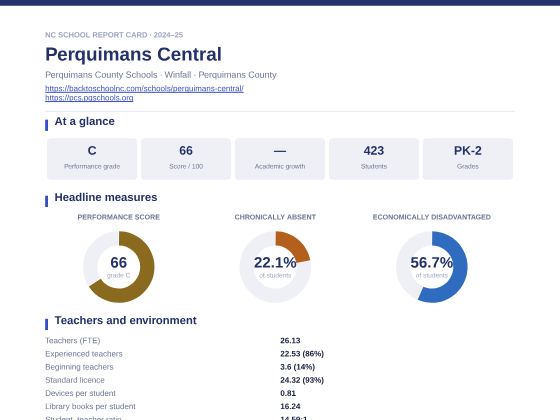Click the 'Devices per student' row label
Screen dimensions: 560x420
tap(80, 394)
